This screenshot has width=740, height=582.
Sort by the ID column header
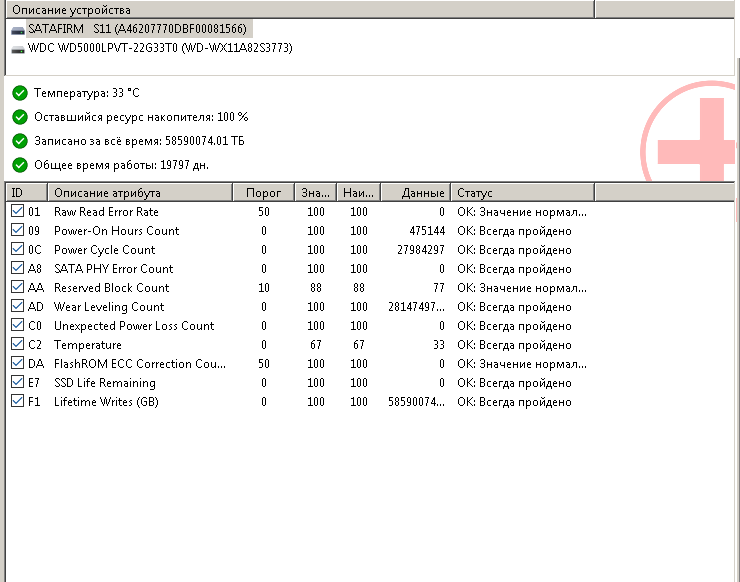(26, 193)
